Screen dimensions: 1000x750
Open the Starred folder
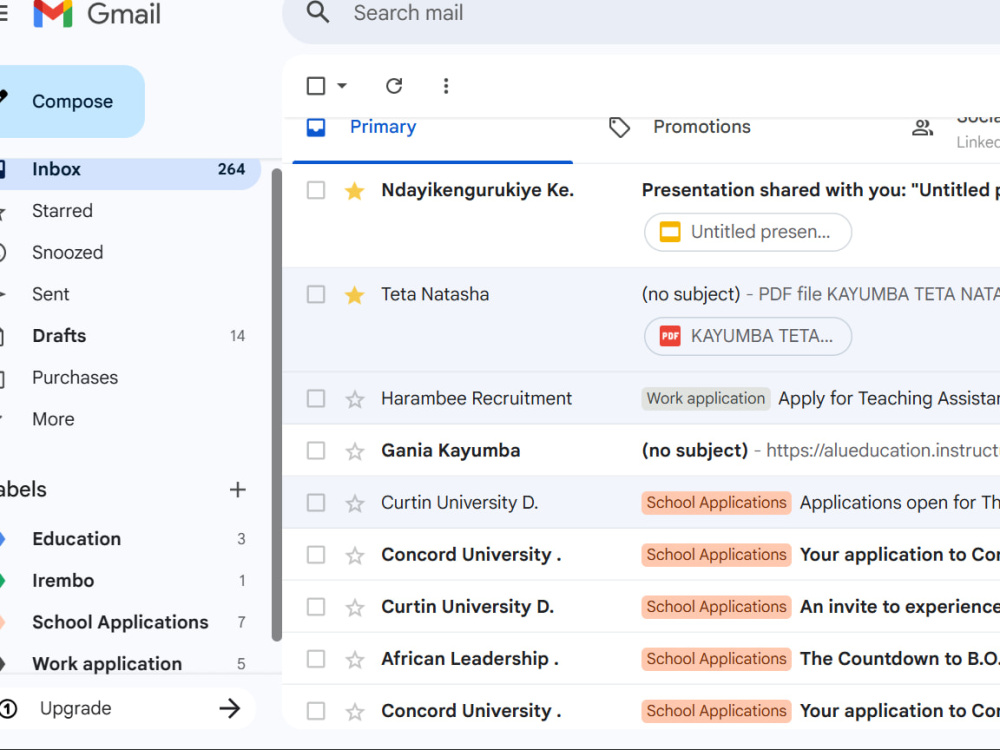[x=62, y=210]
